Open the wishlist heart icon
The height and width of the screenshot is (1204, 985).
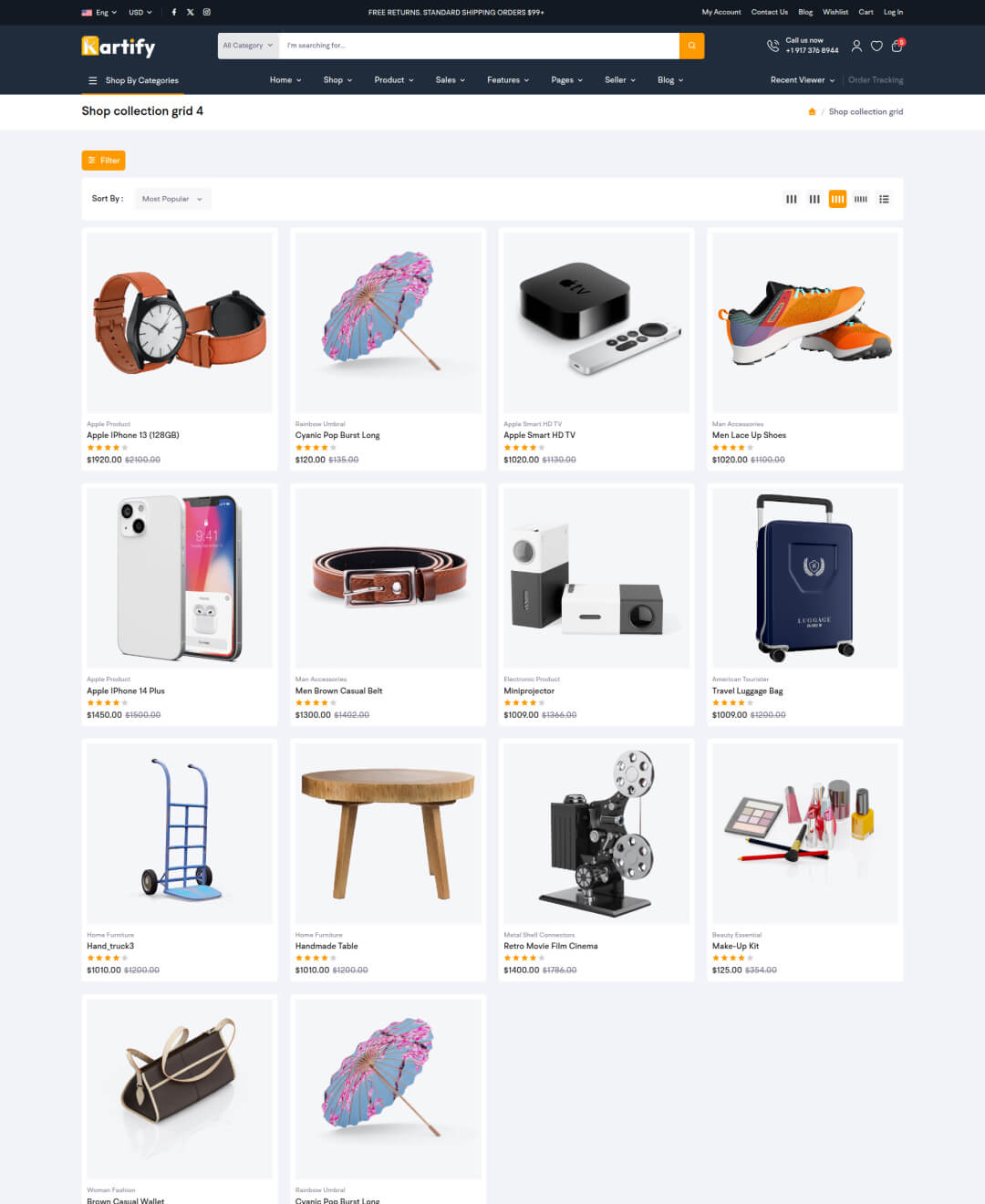[876, 46]
